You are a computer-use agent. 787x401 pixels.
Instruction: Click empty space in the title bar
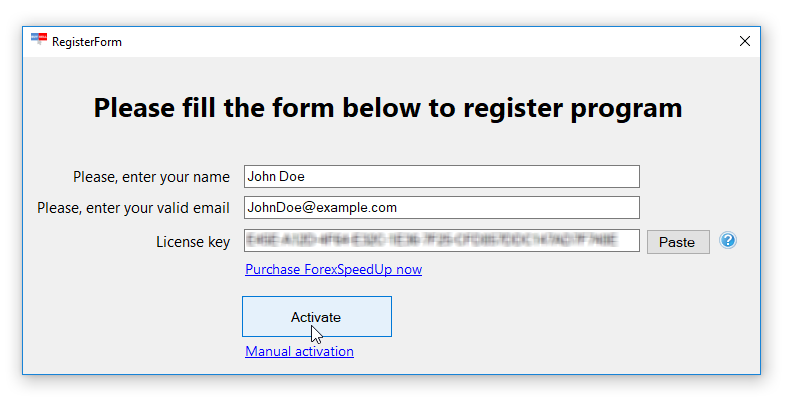(x=400, y=41)
